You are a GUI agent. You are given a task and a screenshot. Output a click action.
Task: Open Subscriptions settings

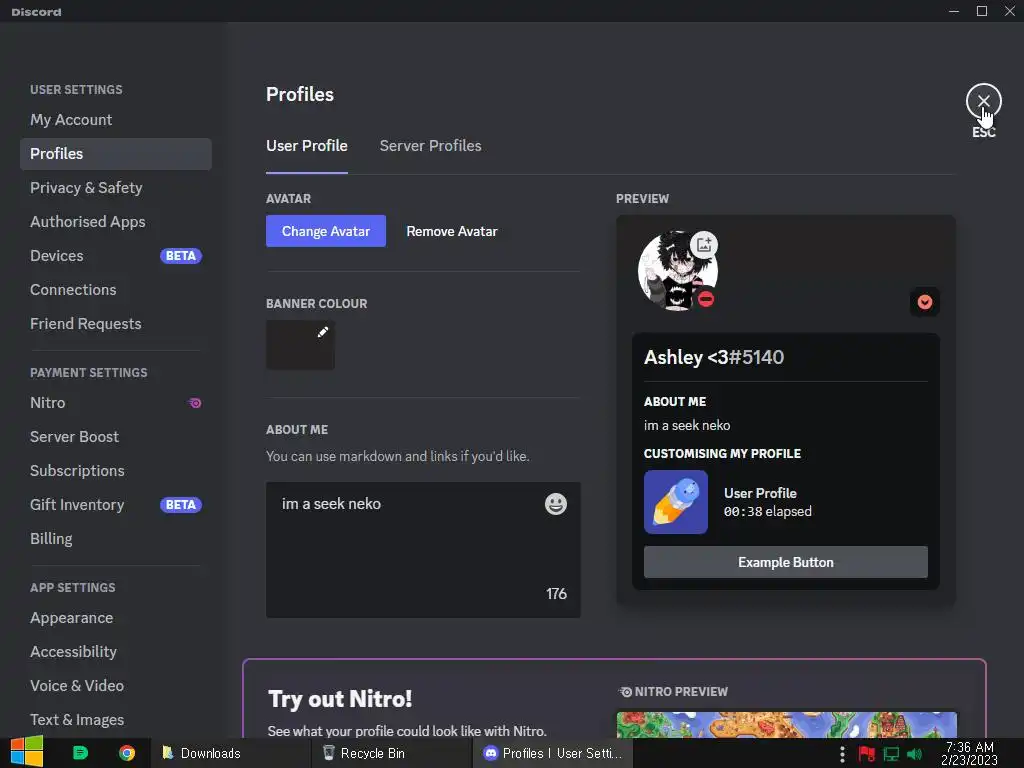point(116,470)
